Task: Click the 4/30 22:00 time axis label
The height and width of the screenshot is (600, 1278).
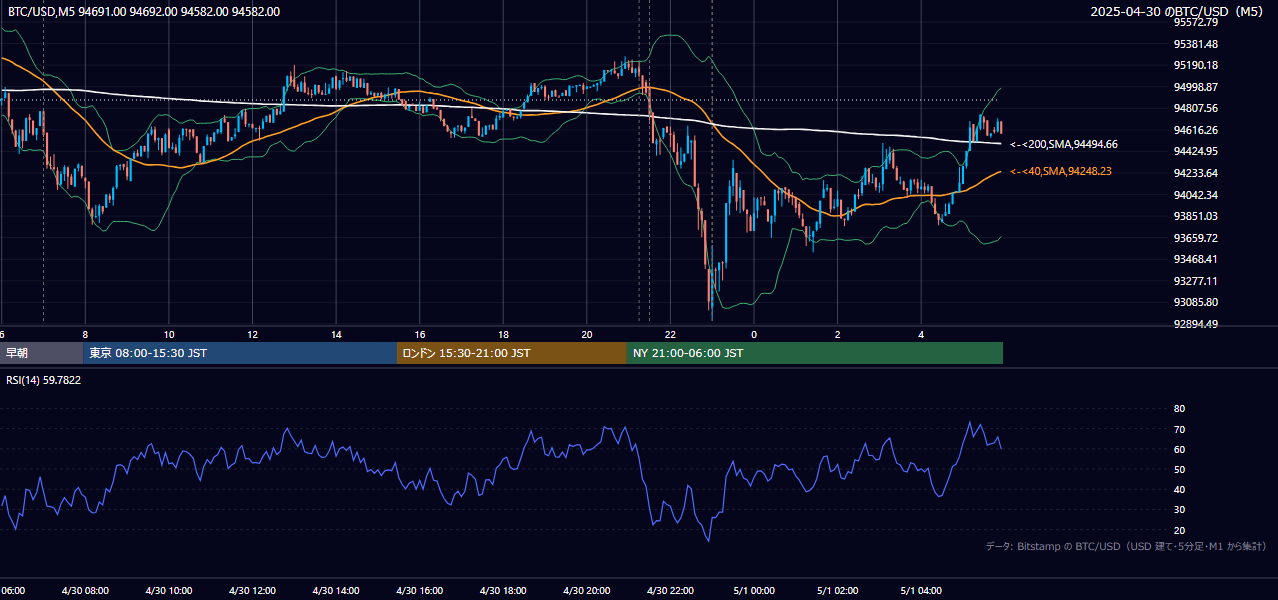Action: click(x=670, y=591)
